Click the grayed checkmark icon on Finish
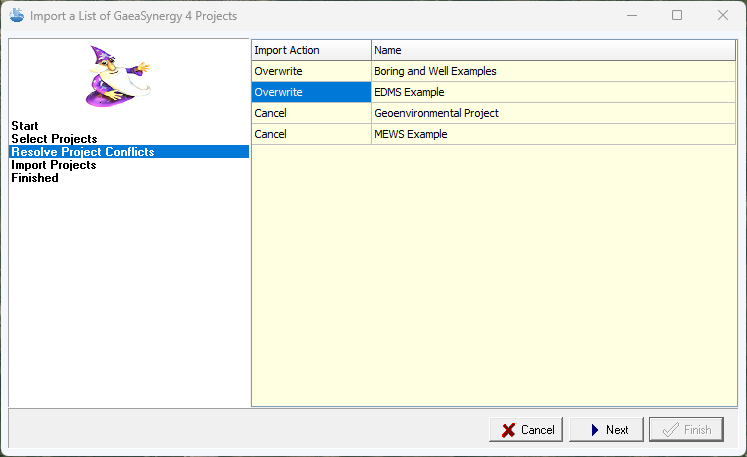Viewport: 747px width, 457px height. coord(670,430)
